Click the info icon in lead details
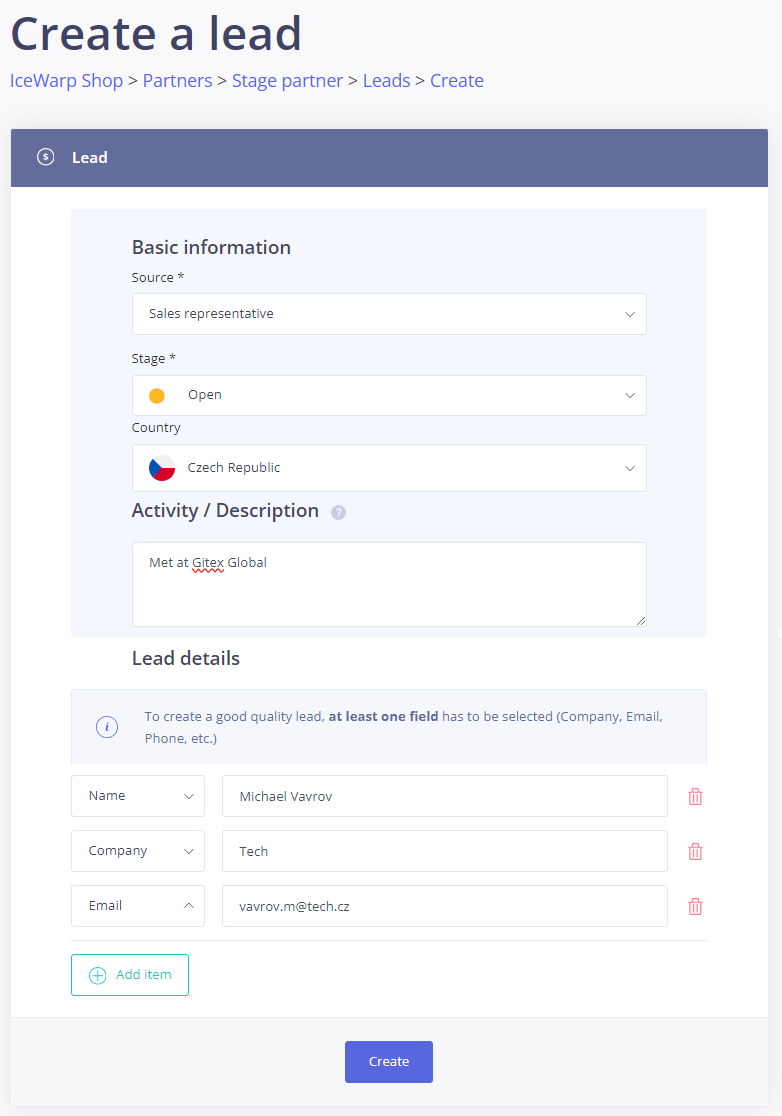Screen dimensions: 782x1116 click(107, 727)
